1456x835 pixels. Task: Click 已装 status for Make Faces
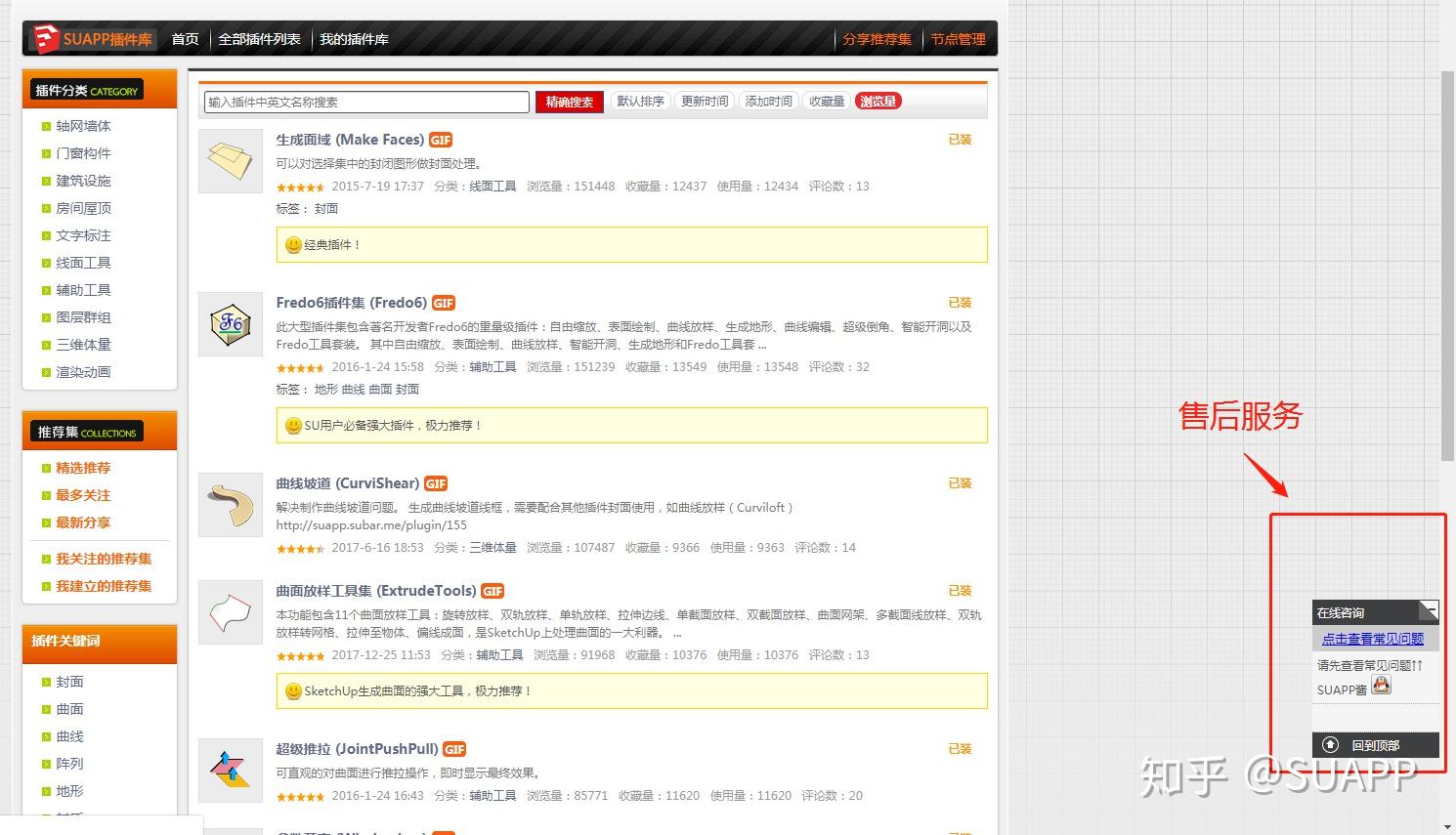coord(960,140)
